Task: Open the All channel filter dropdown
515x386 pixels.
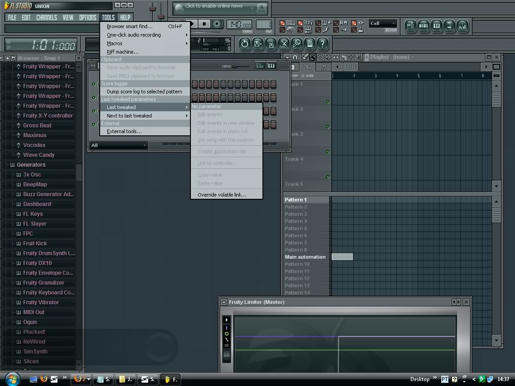Action: pos(118,145)
